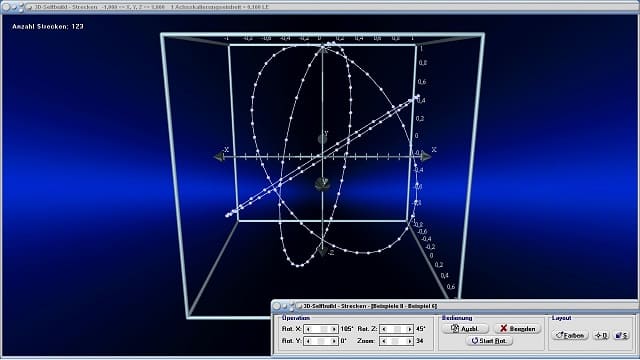Increase Zoom with right arrow
The width and height of the screenshot is (640, 360).
point(409,341)
